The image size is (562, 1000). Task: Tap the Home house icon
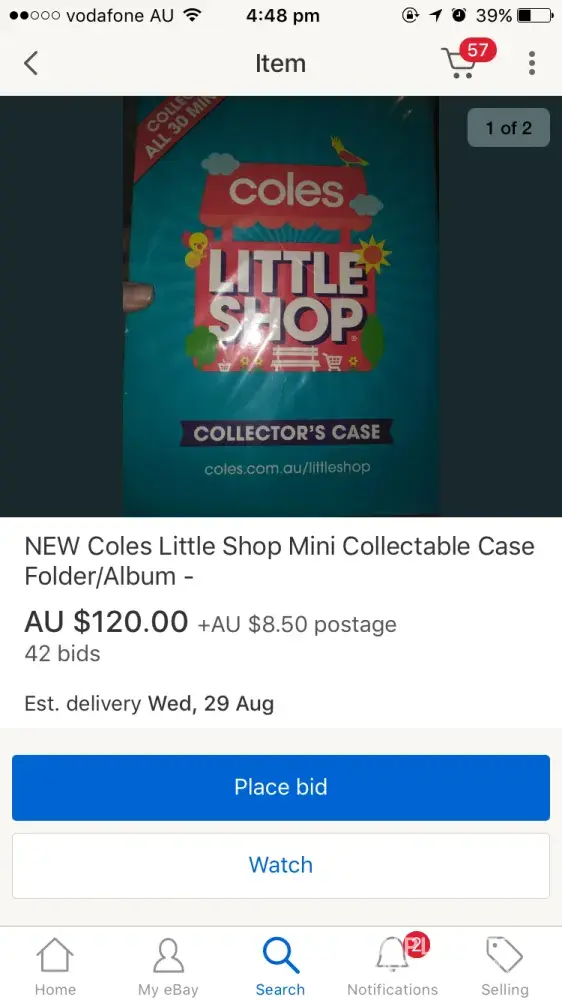point(55,955)
